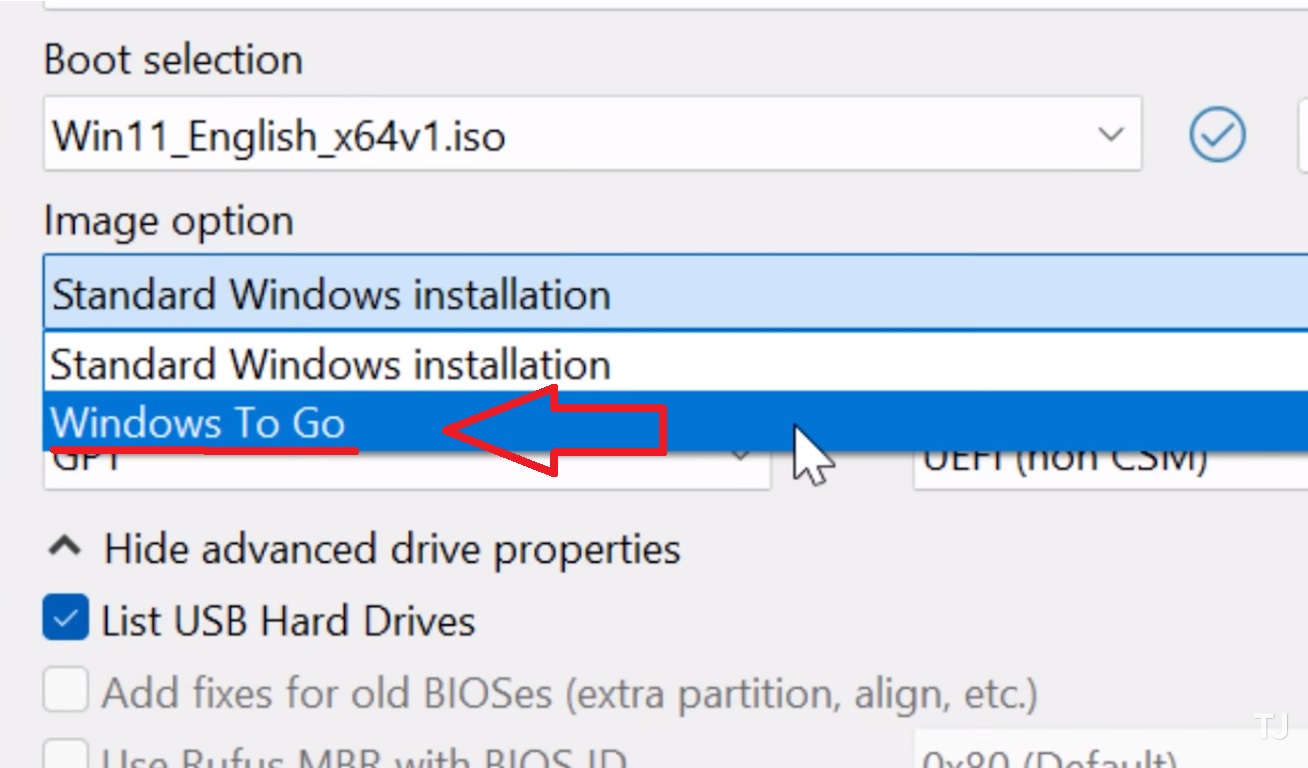The height and width of the screenshot is (768, 1308).
Task: Click the red arrow annotation graphic
Action: [x=554, y=430]
